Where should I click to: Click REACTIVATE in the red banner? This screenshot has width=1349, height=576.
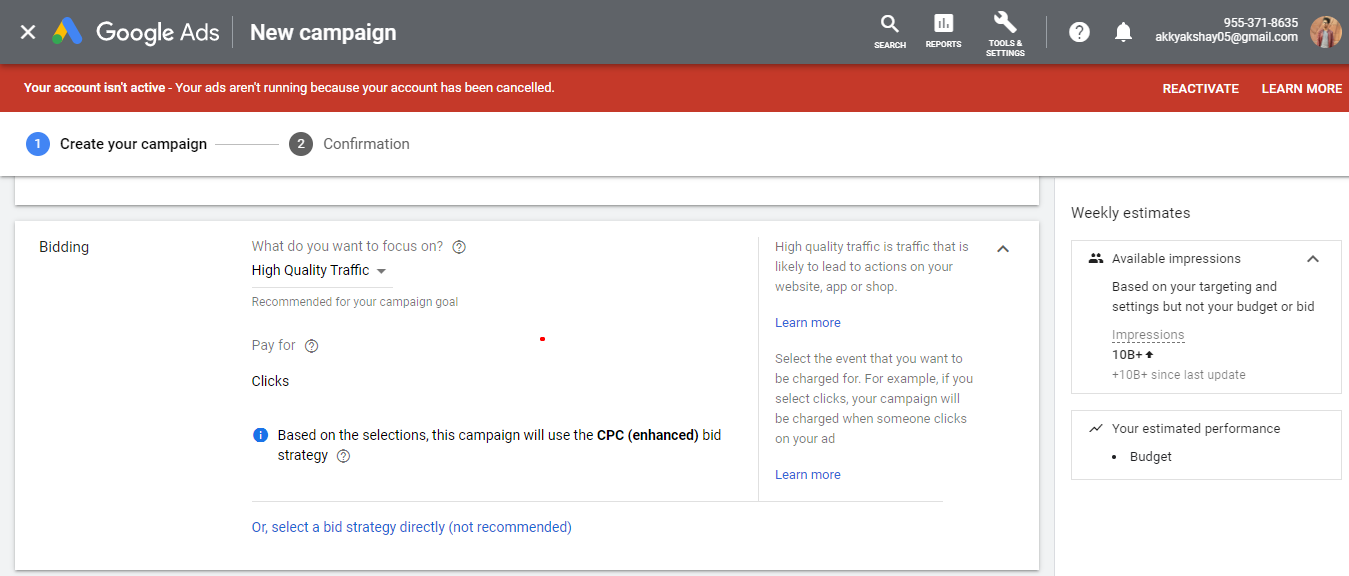click(1200, 88)
